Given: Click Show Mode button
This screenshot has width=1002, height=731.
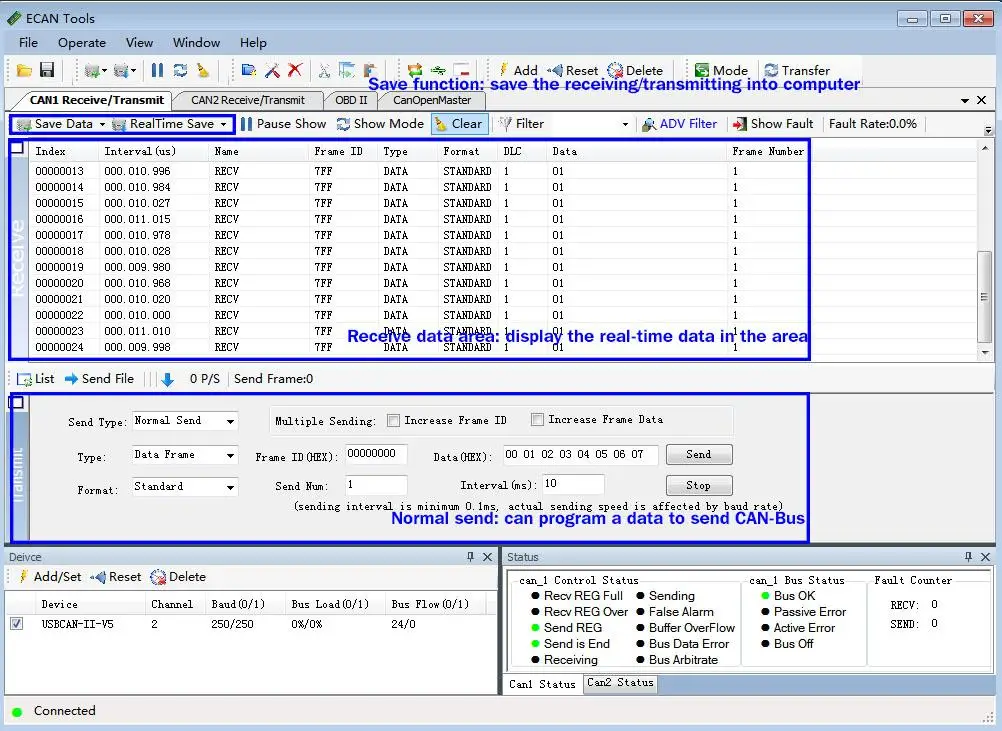Looking at the screenshot, I should click(x=380, y=124).
